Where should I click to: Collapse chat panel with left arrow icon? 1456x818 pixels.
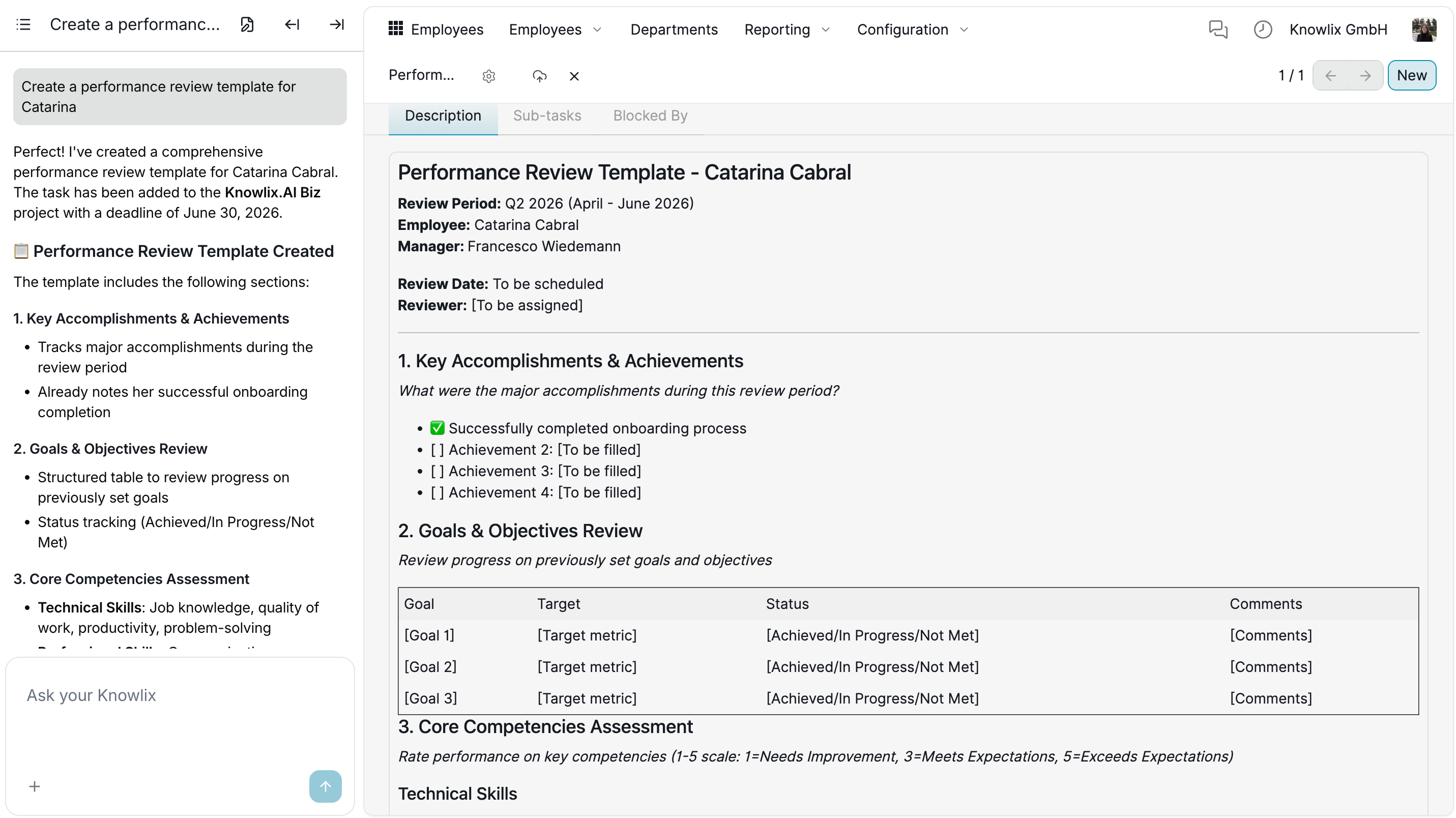[x=292, y=24]
